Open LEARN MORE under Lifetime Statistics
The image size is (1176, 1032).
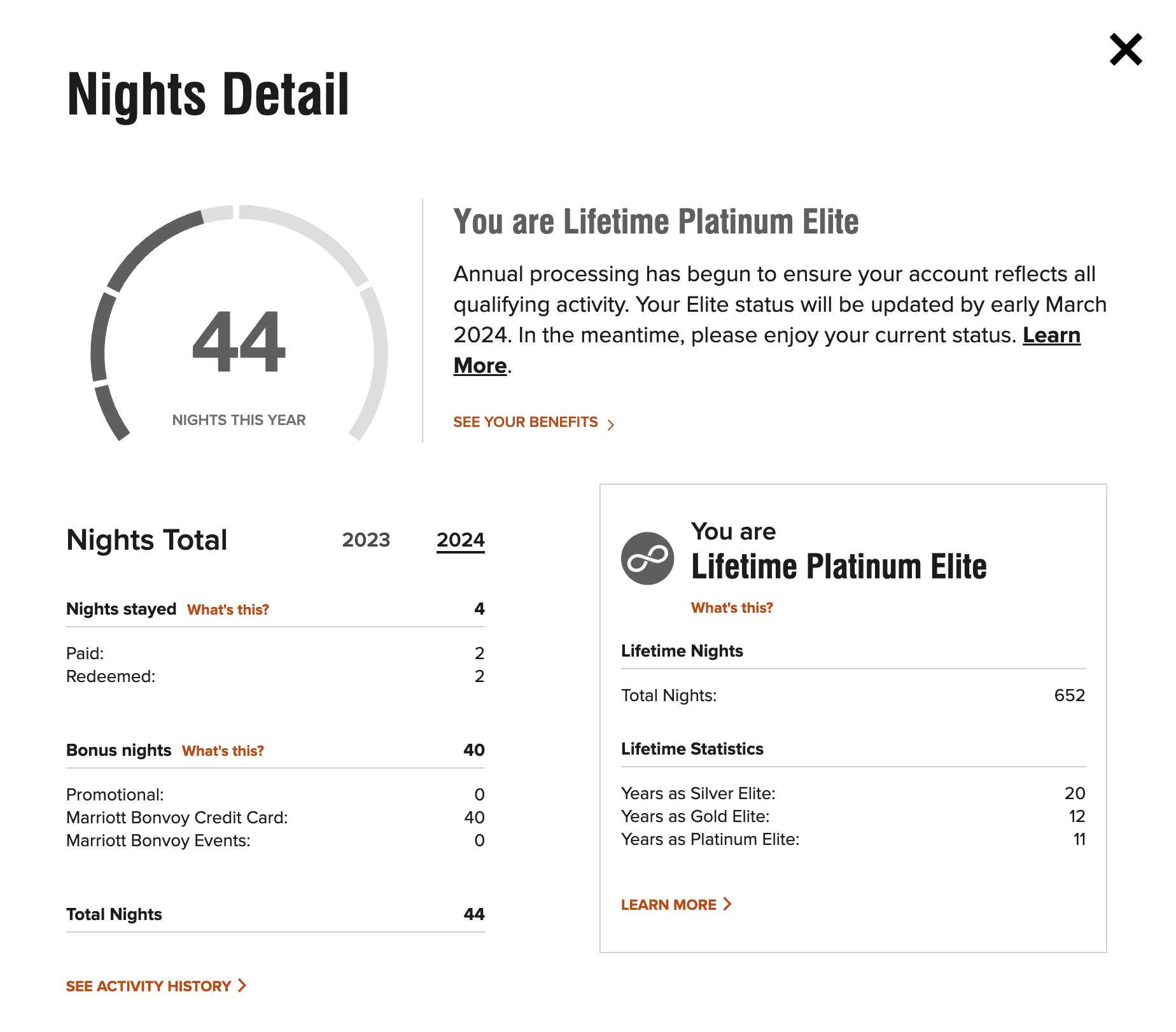(670, 904)
